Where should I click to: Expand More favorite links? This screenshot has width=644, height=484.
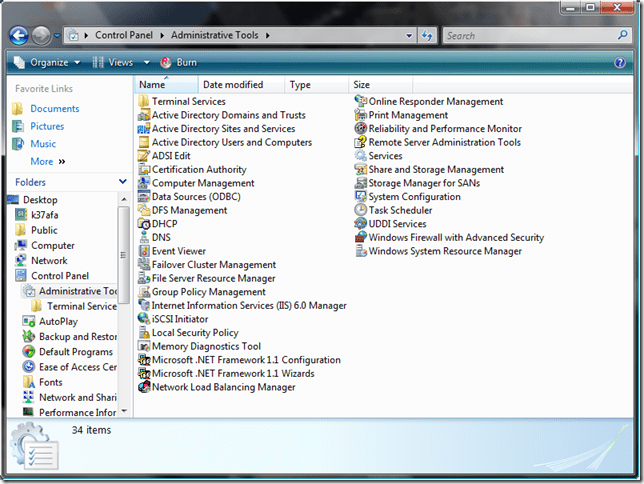47,161
